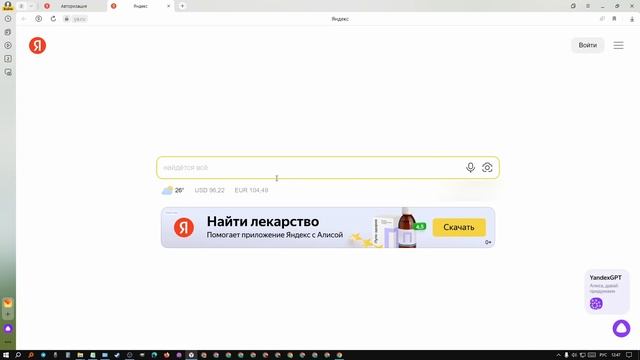Screen dimensions: 640x360
Task: Click the address bar ya.ru text
Action: click(80, 19)
